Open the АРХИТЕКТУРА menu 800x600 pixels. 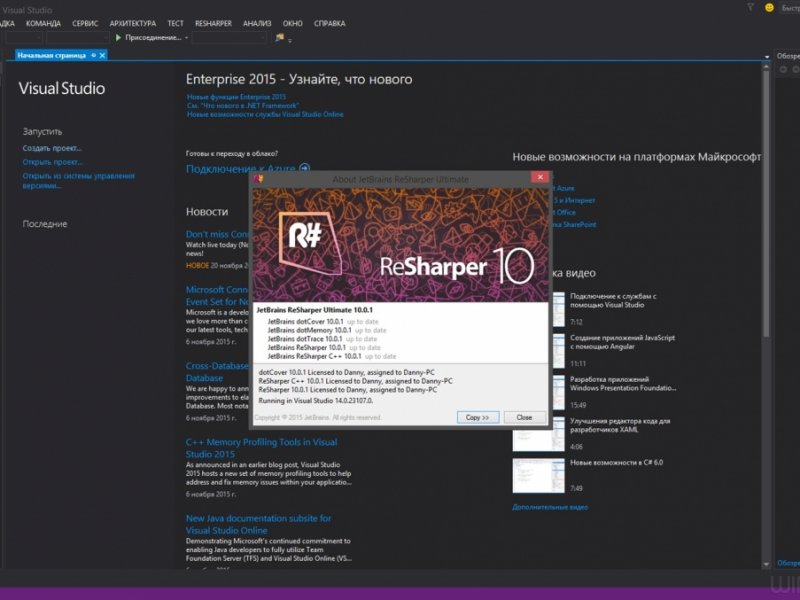[133, 23]
